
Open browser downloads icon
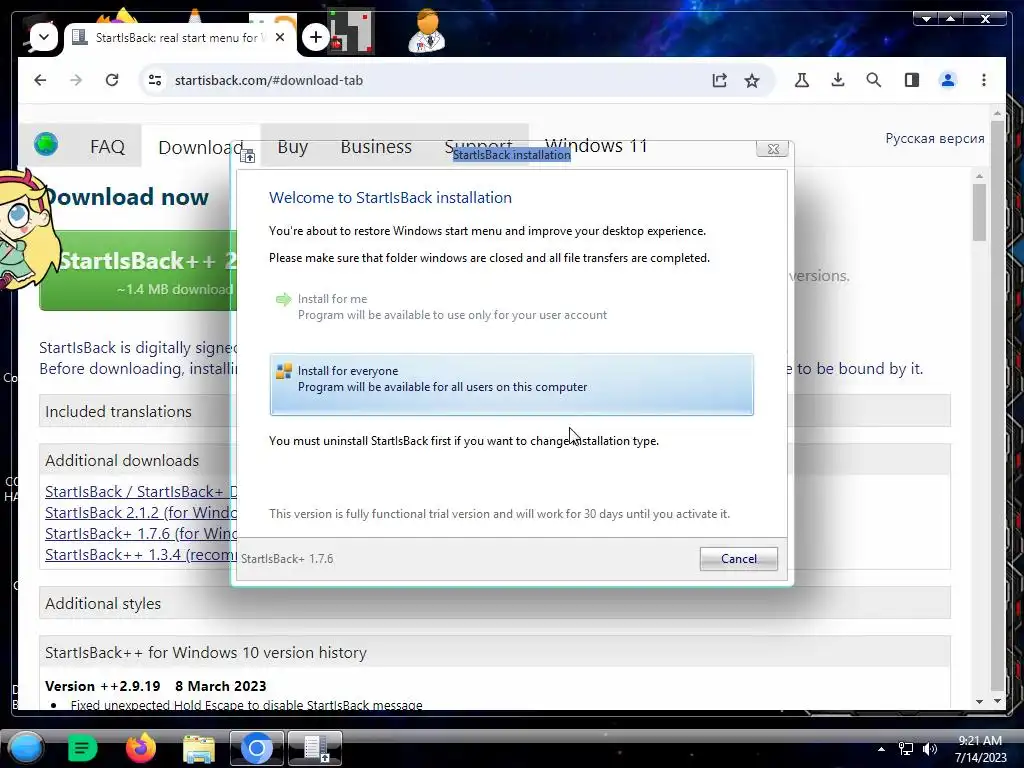tap(838, 80)
